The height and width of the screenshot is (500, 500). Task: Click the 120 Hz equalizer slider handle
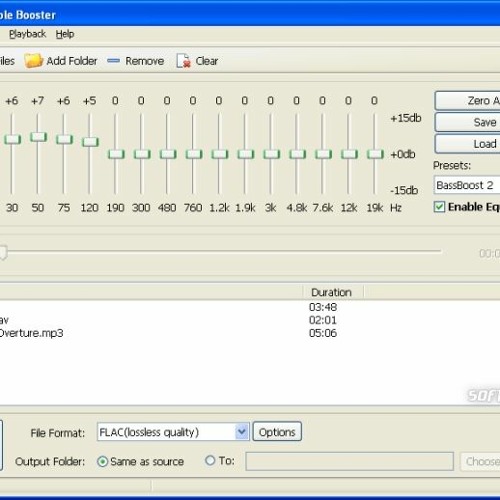tap(90, 142)
